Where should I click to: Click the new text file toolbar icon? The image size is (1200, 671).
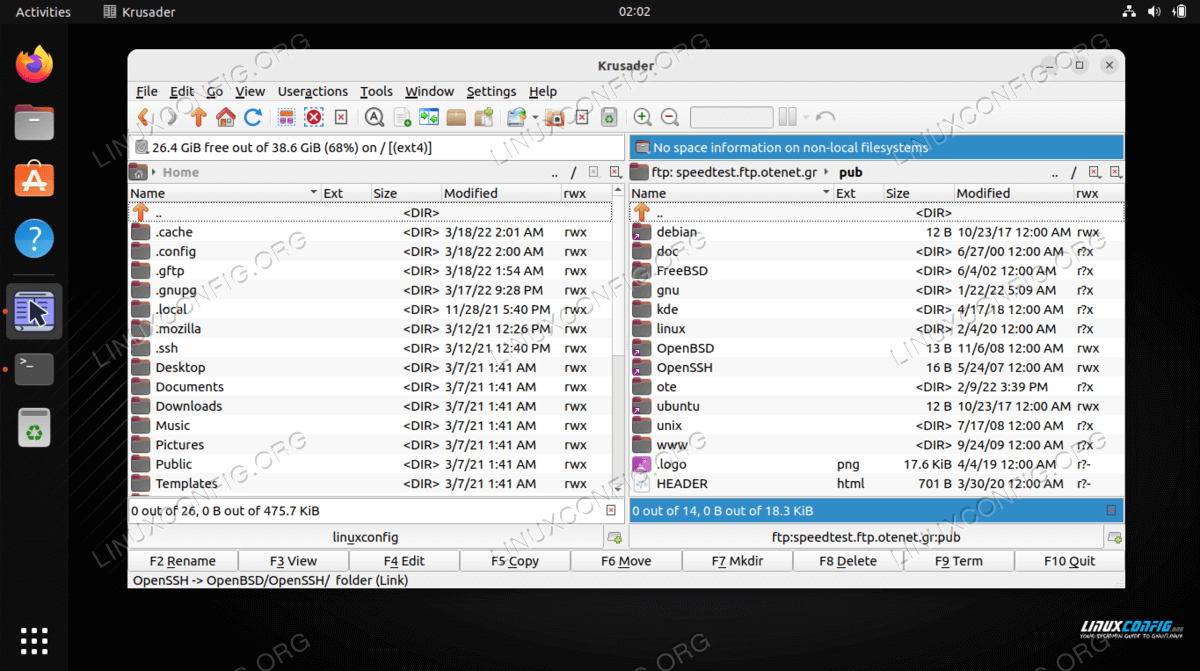[x=402, y=118]
